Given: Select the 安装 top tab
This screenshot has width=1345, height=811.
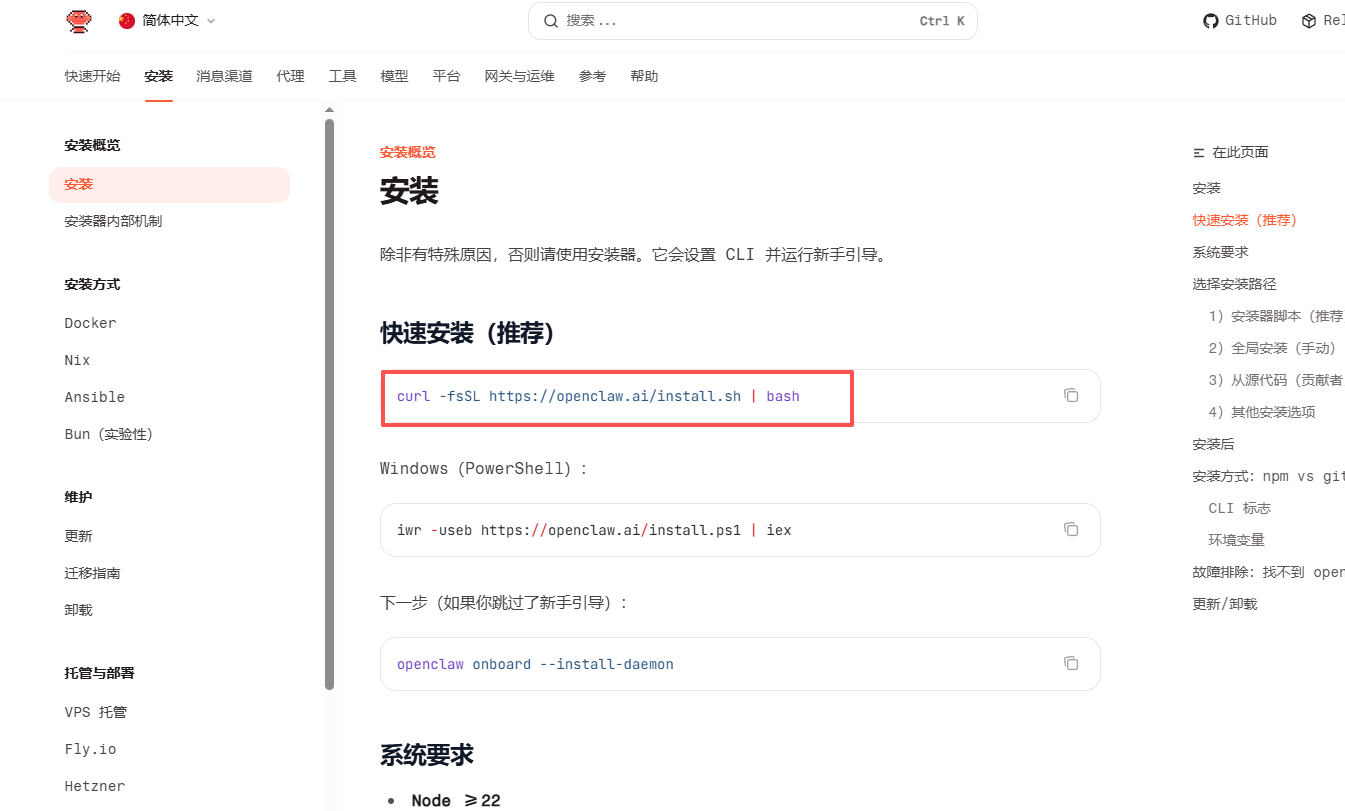Looking at the screenshot, I should (158, 77).
